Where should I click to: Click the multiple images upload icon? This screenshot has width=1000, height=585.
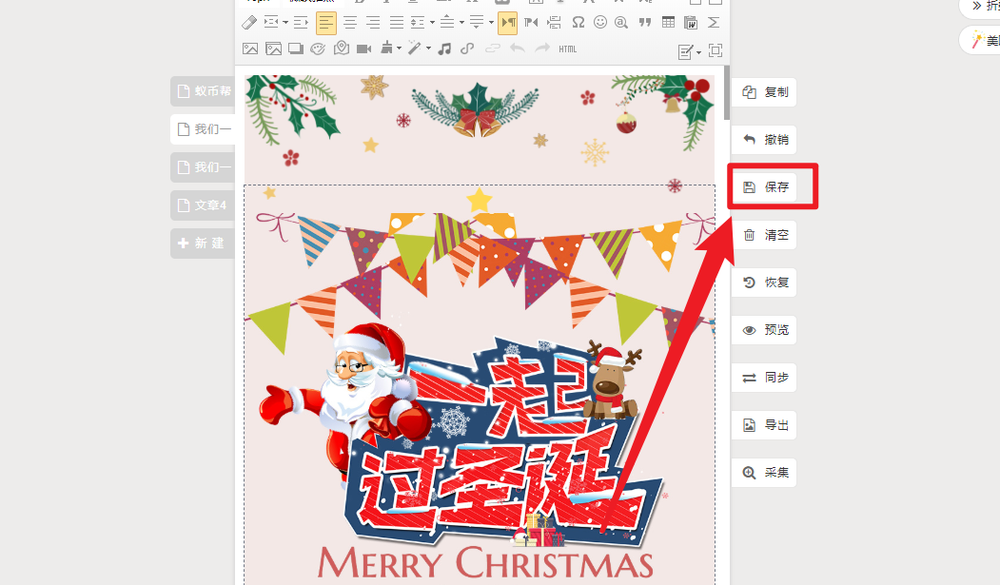[274, 48]
